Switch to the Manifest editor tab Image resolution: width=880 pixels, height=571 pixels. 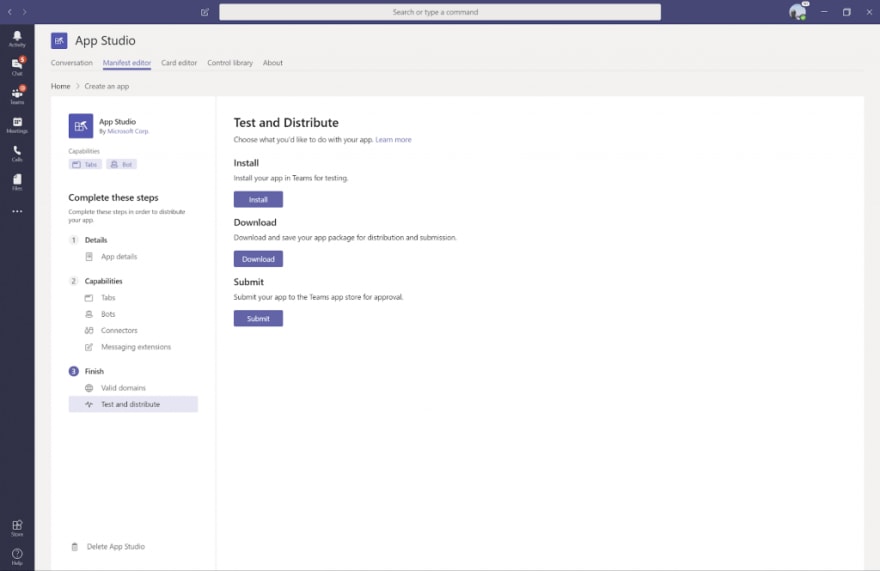pyautogui.click(x=127, y=63)
